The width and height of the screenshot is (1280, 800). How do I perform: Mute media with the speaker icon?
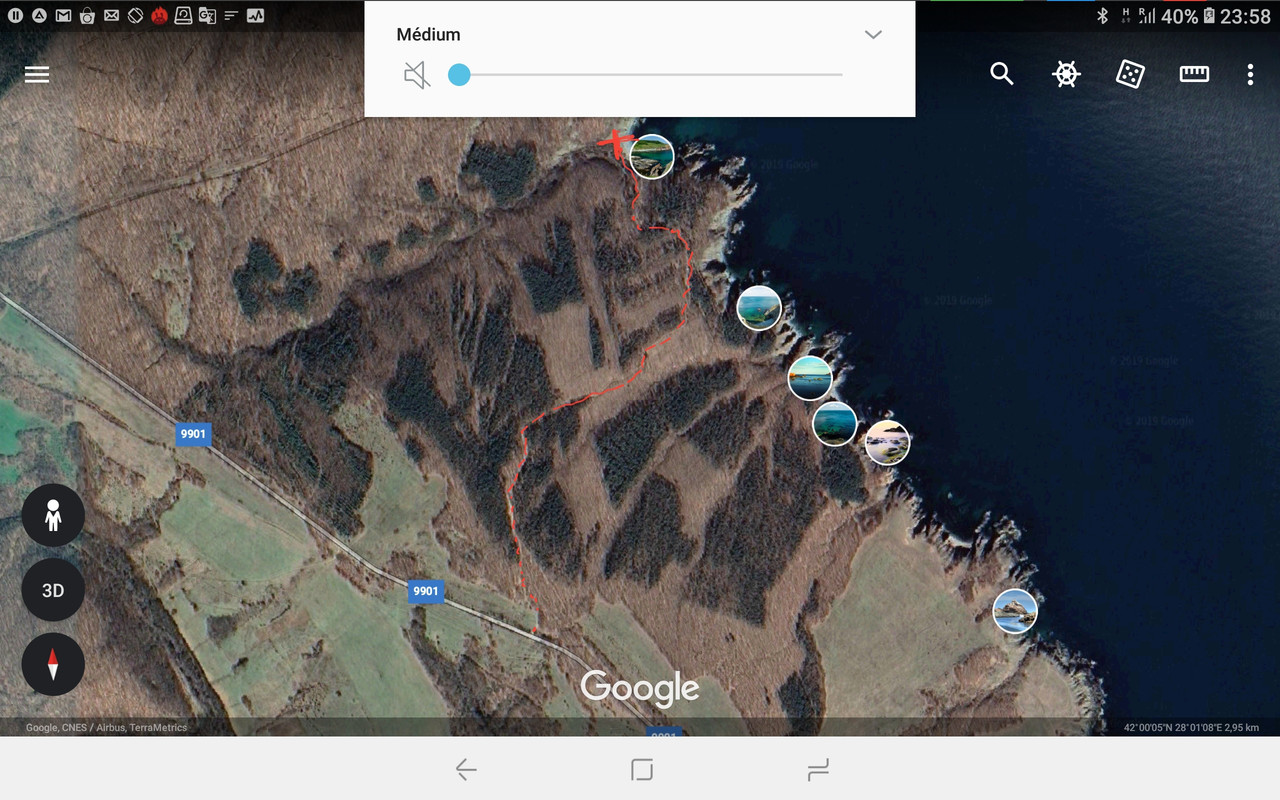point(417,75)
